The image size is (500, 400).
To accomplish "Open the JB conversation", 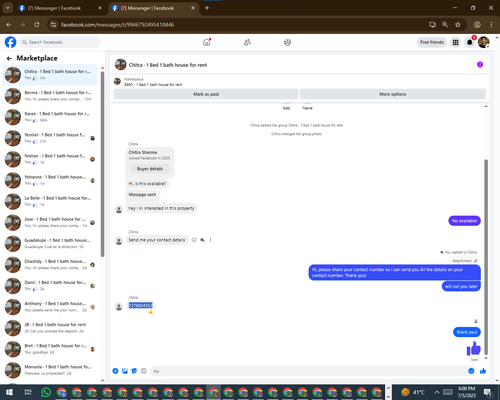I will point(50,328).
